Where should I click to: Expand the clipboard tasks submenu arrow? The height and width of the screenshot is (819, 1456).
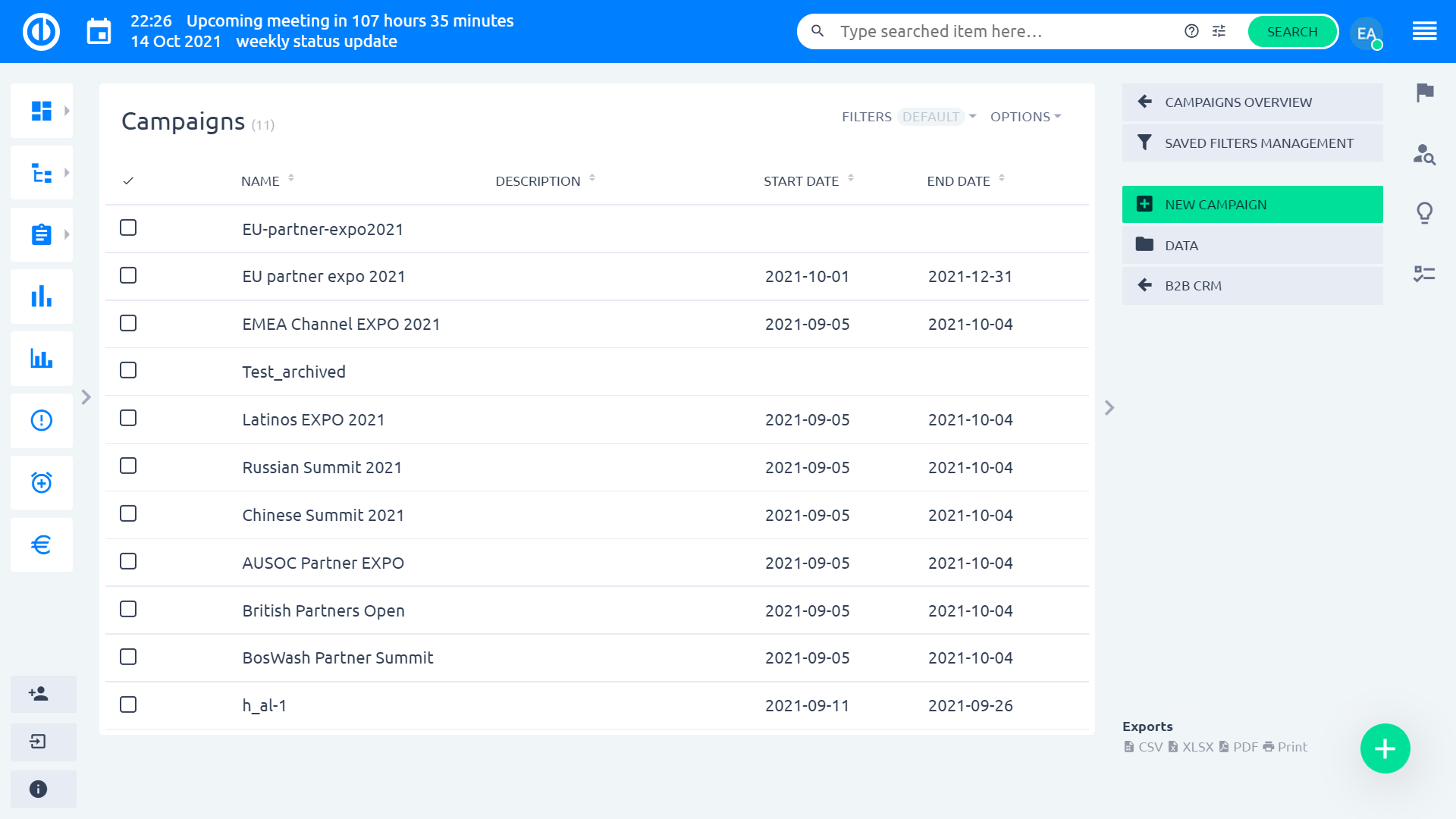tap(67, 234)
